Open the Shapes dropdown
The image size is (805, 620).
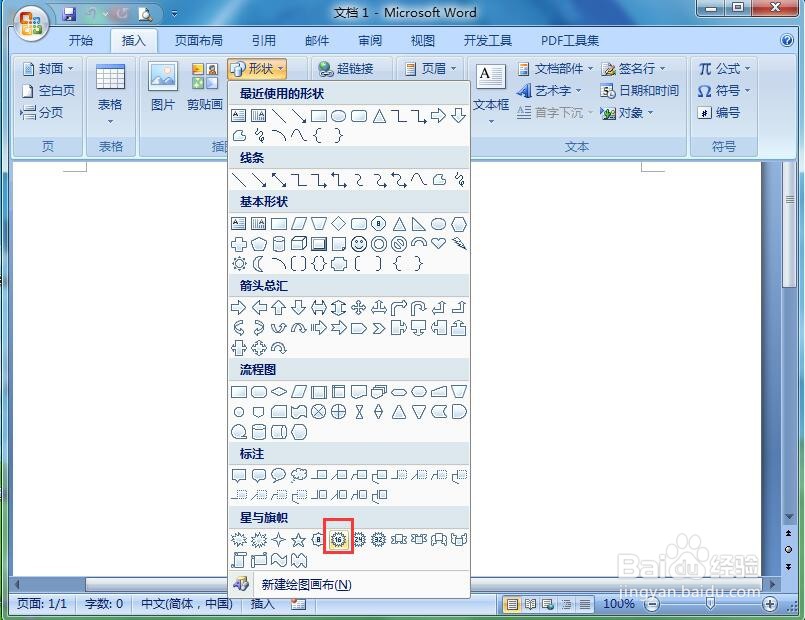point(257,68)
